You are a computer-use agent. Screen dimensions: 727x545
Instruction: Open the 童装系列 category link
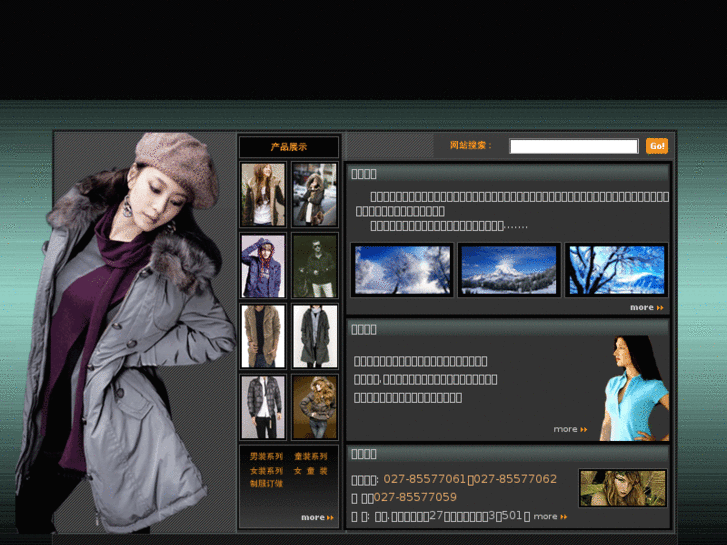pos(311,456)
